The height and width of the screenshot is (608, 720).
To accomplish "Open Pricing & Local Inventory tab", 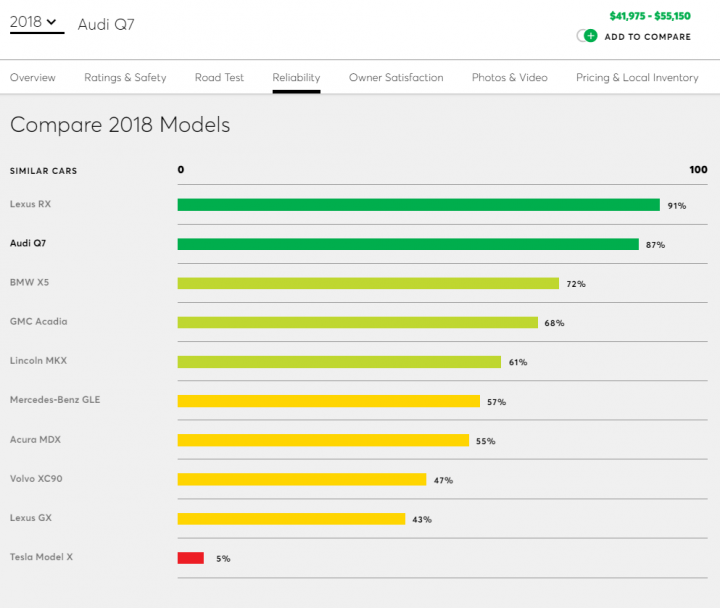I will tap(637, 78).
